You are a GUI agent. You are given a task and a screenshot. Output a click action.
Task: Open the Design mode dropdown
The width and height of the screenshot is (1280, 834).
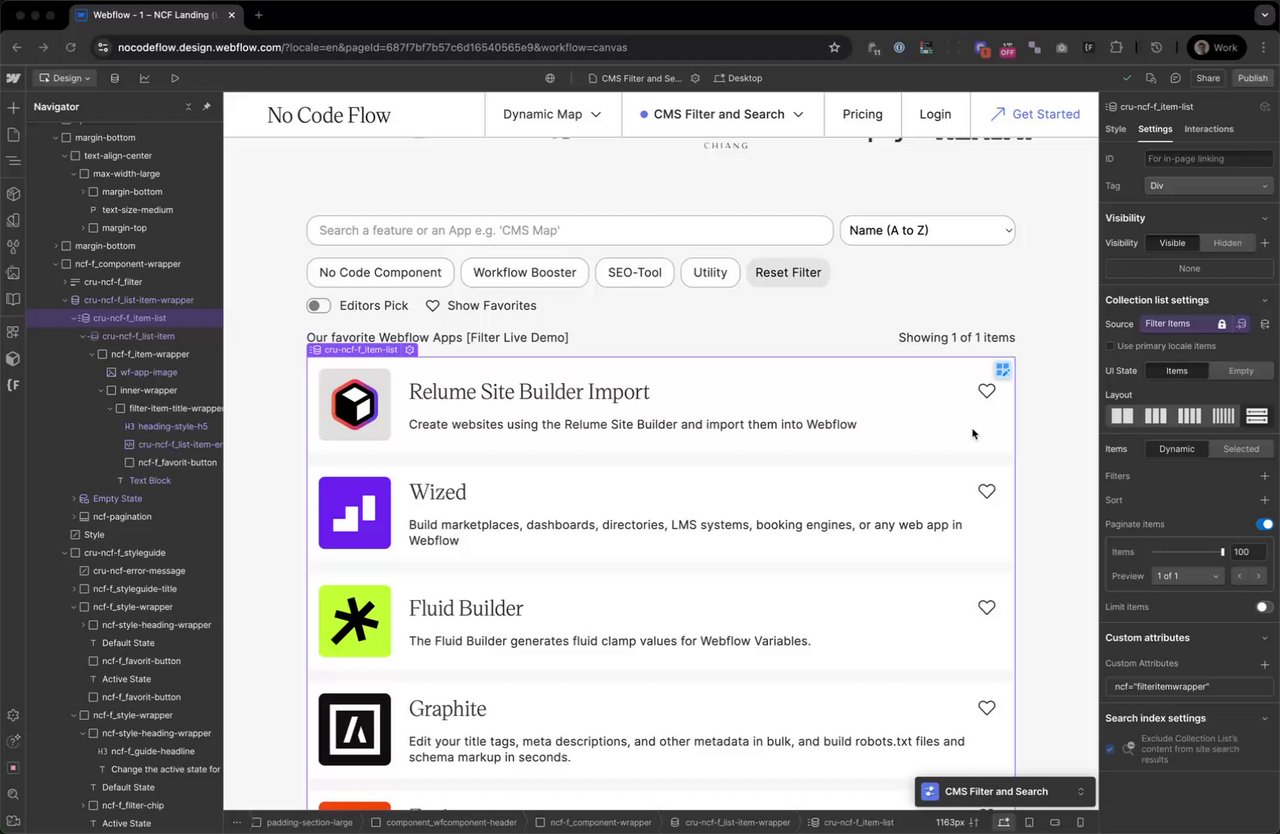point(64,78)
